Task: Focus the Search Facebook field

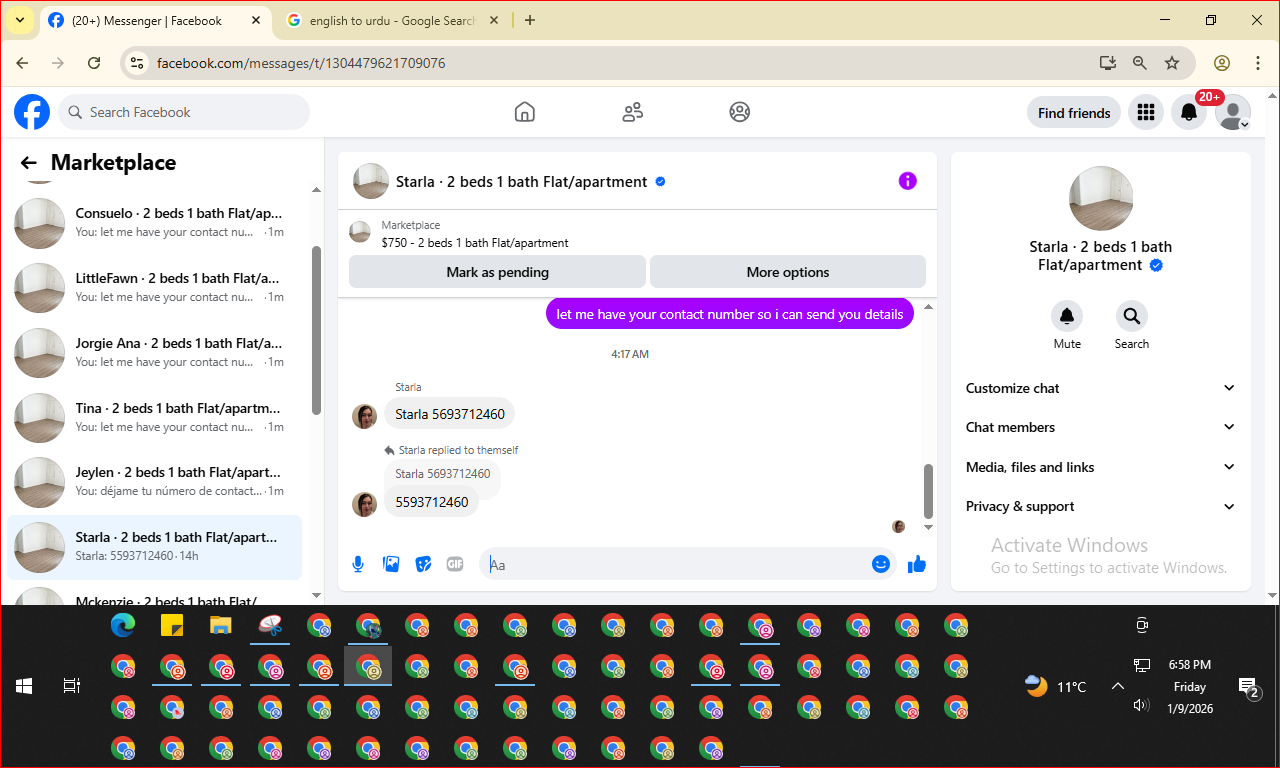Action: pos(184,112)
